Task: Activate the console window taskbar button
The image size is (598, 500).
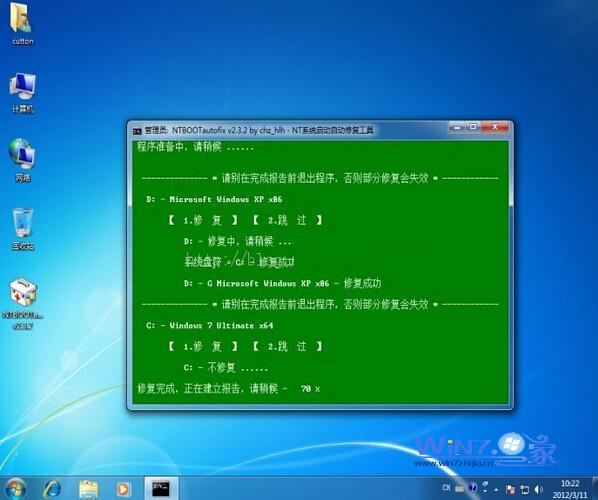Action: [x=161, y=488]
